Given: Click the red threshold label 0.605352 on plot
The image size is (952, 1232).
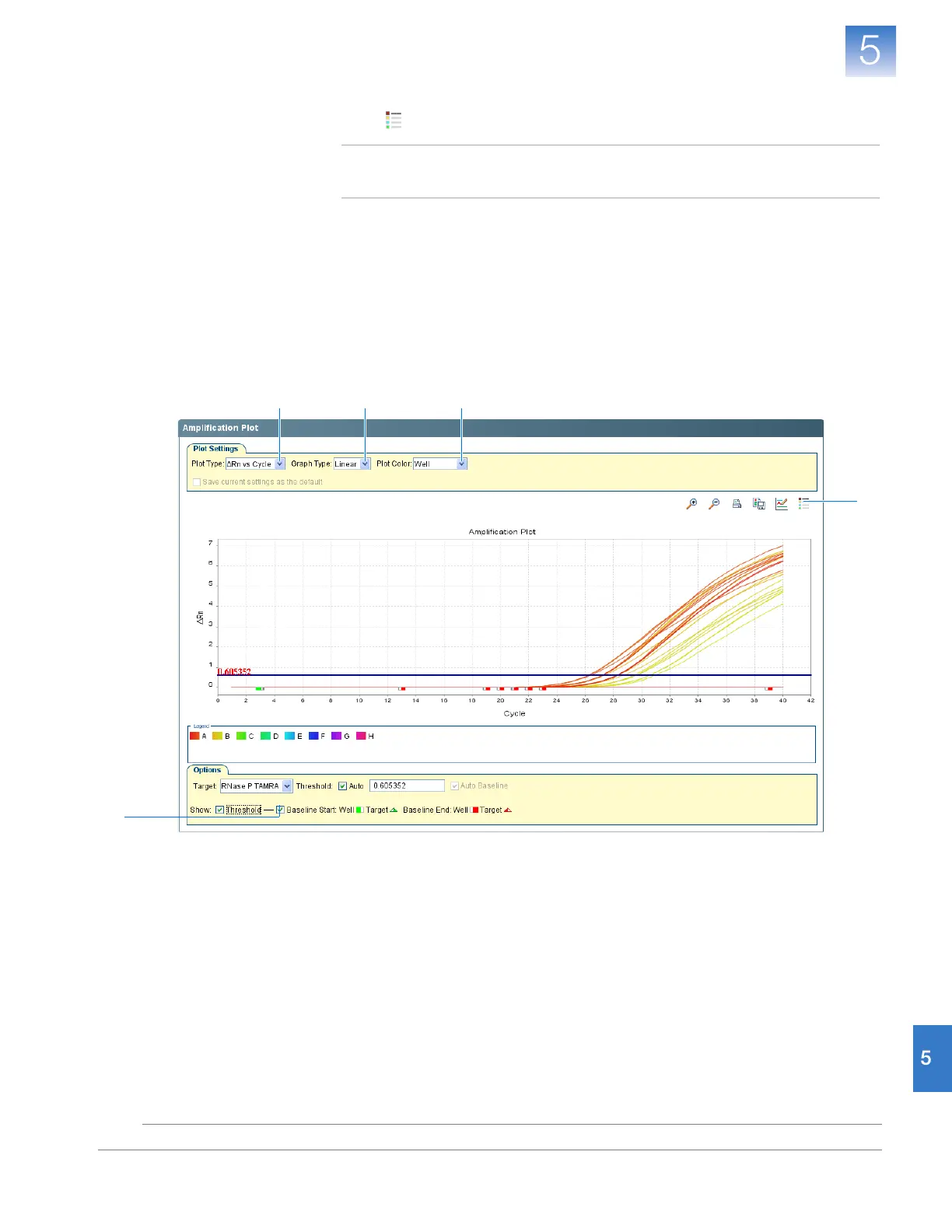Looking at the screenshot, I should pos(234,671).
